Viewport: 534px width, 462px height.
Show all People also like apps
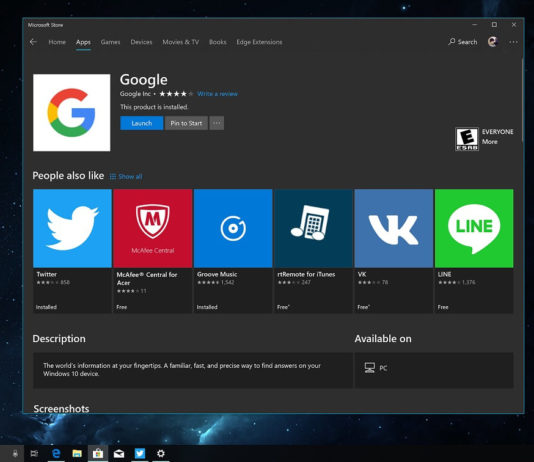(x=126, y=176)
